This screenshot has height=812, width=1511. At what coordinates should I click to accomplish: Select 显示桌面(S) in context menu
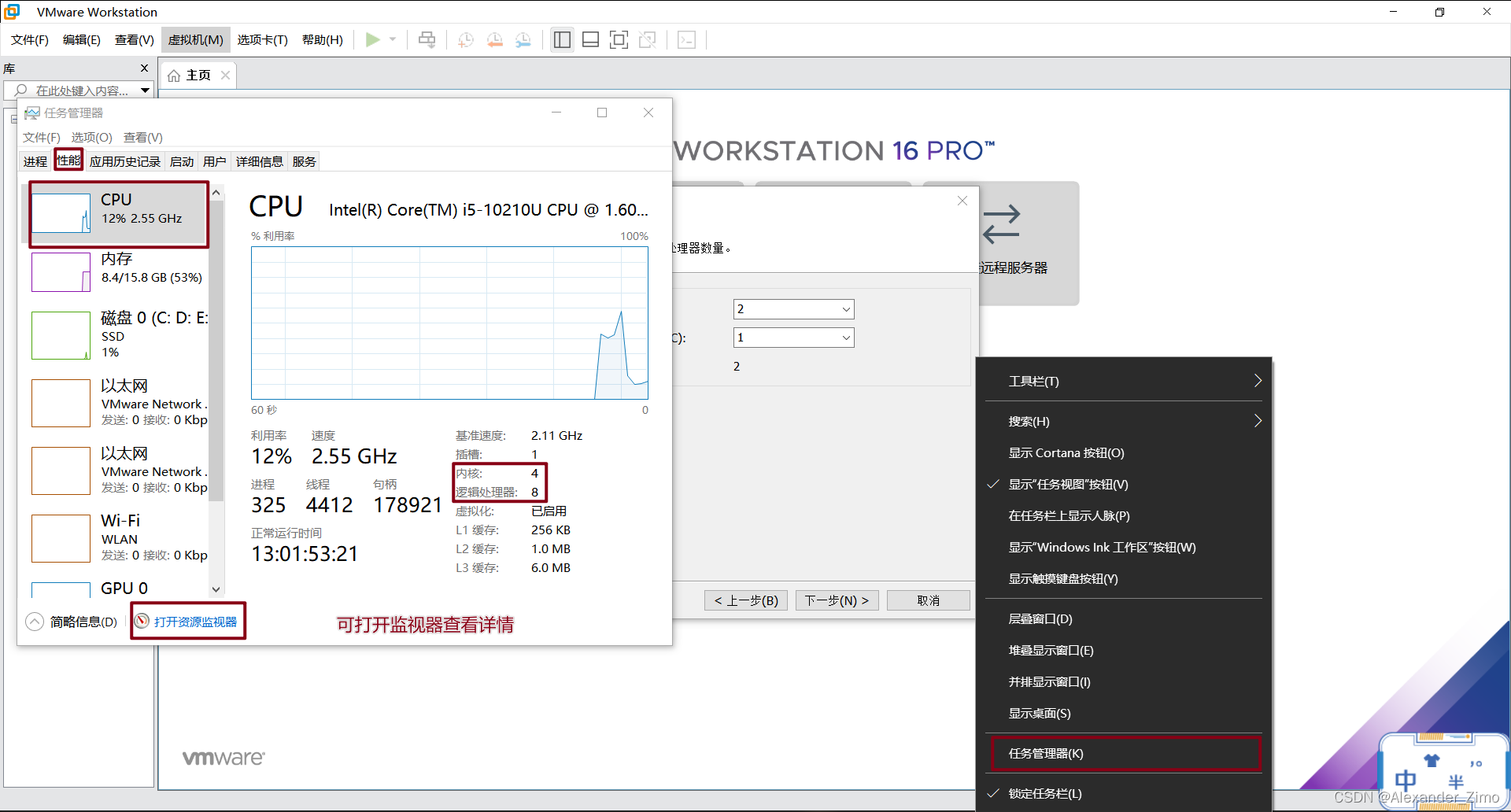[x=1124, y=713]
